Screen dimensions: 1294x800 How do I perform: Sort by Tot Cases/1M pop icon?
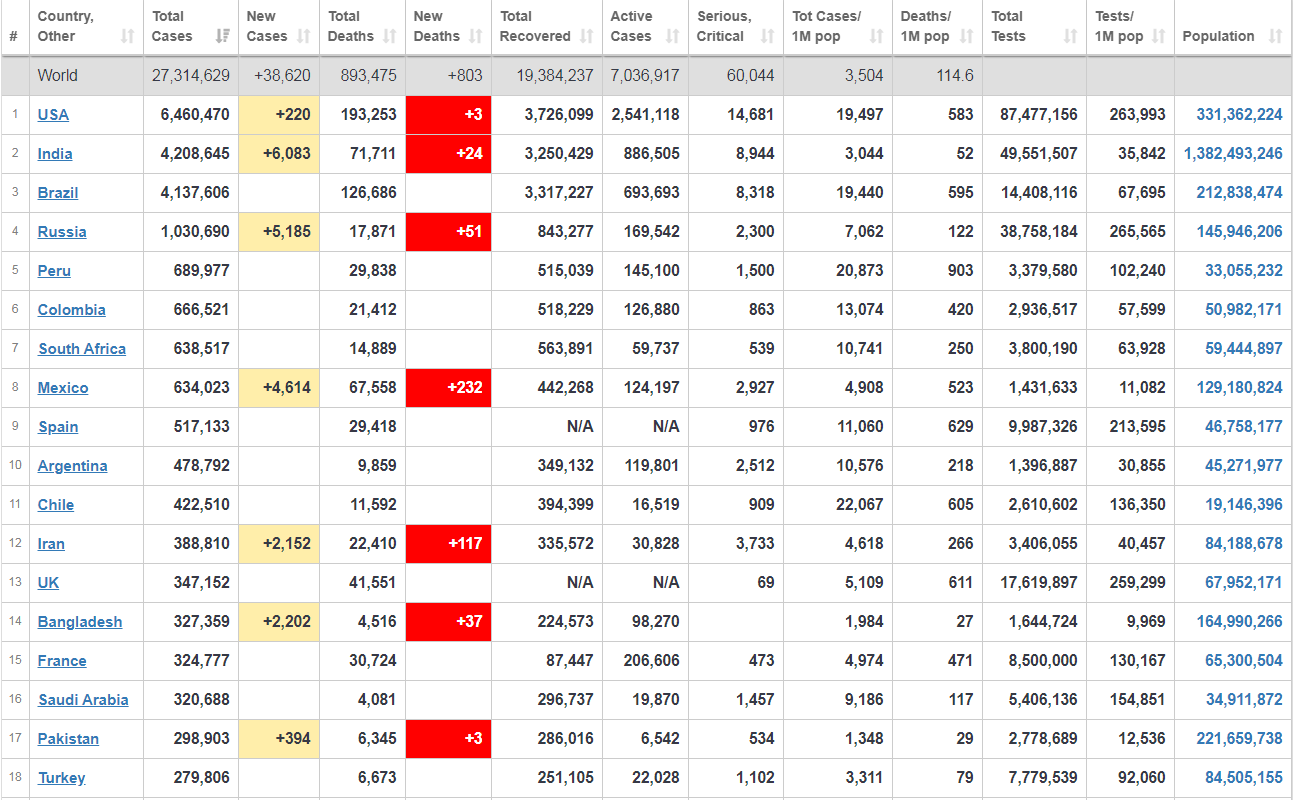click(x=877, y=36)
